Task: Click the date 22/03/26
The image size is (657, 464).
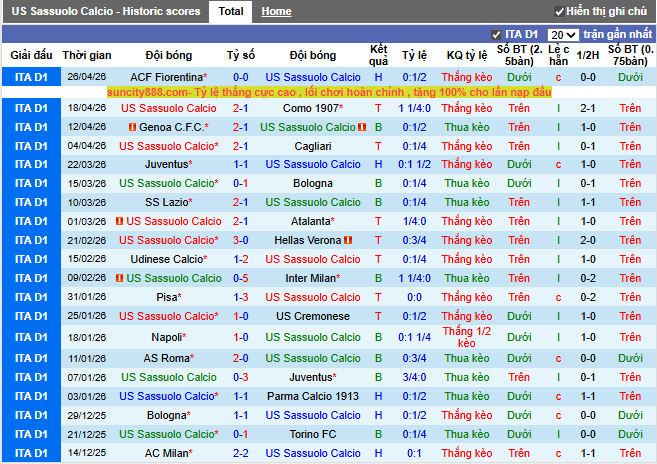Action: tap(87, 164)
